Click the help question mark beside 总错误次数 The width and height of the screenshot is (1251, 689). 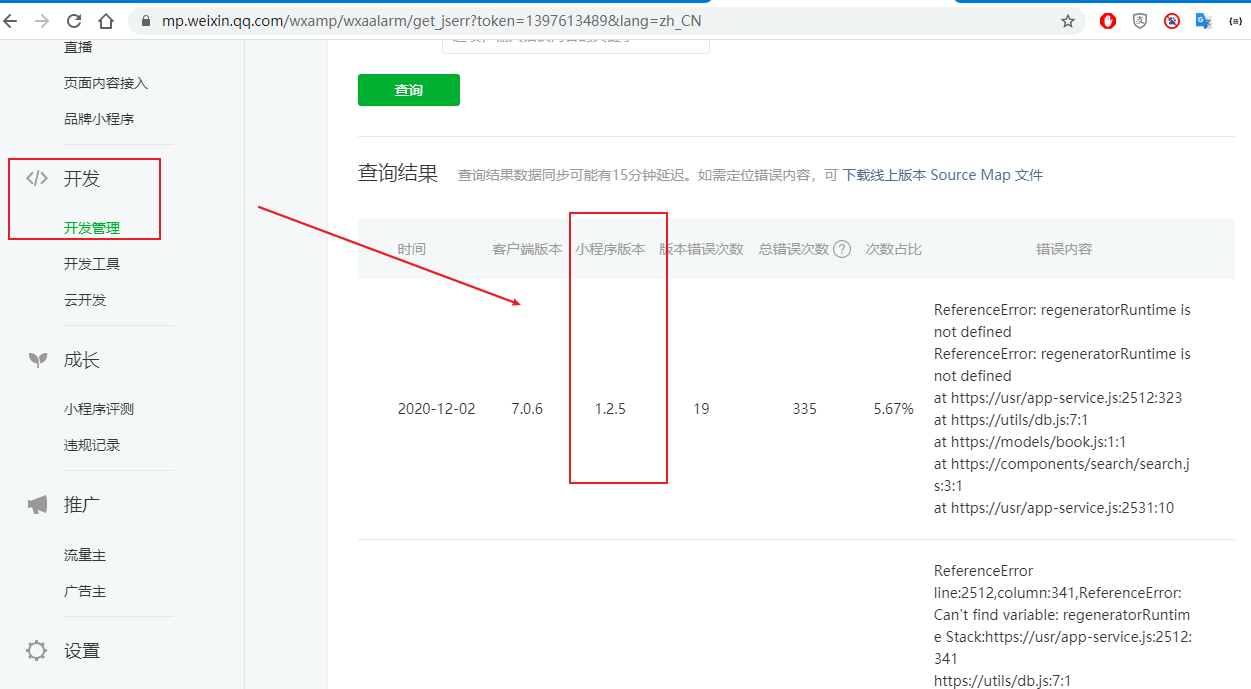click(x=842, y=249)
